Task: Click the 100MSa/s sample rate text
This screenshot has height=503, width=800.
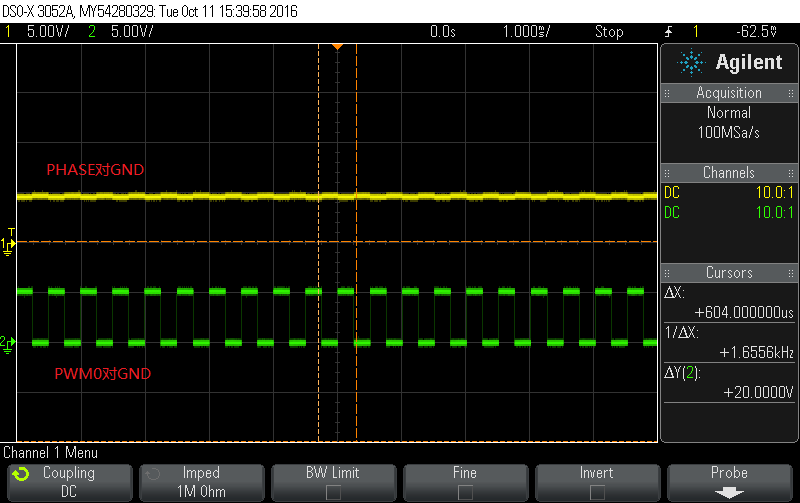Action: tap(729, 133)
